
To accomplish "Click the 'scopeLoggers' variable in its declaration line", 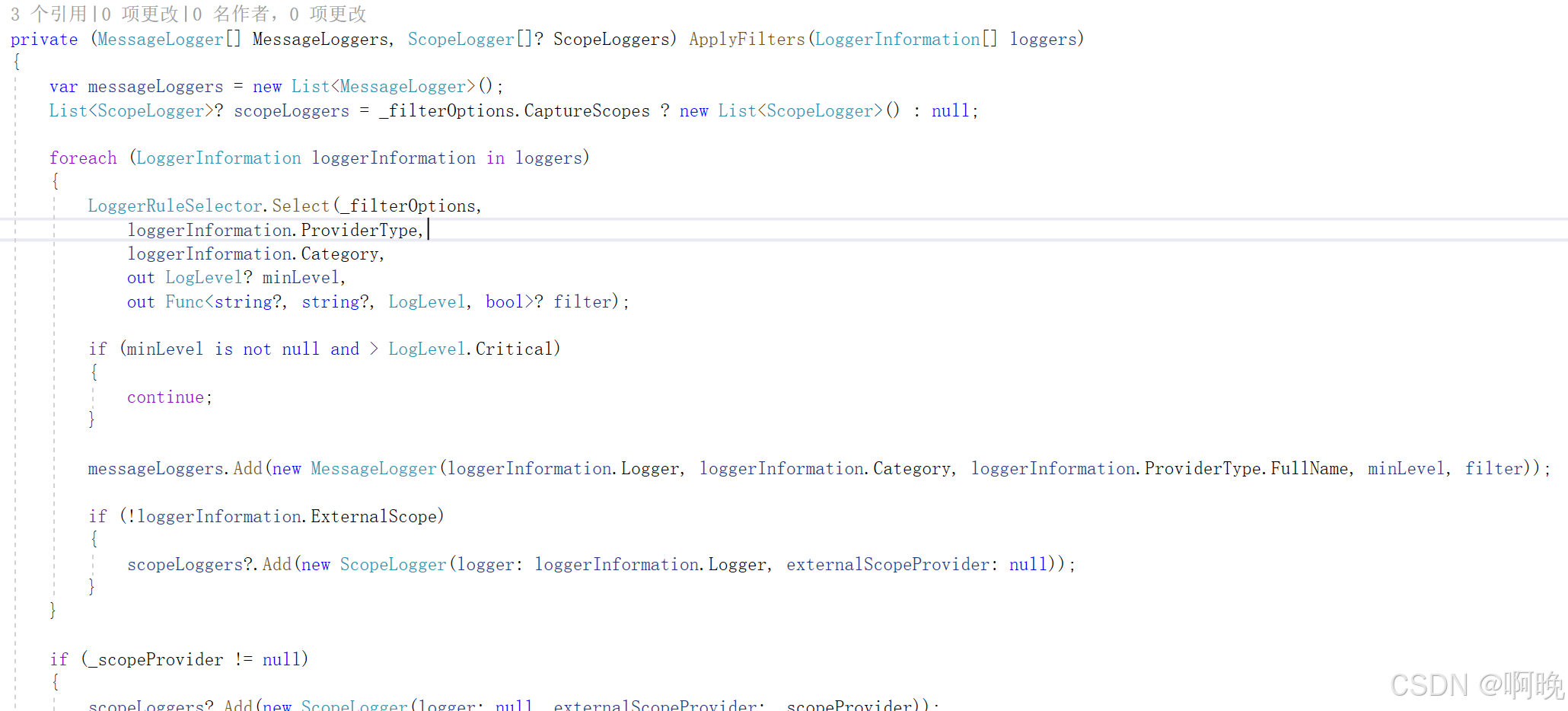I will pyautogui.click(x=292, y=111).
